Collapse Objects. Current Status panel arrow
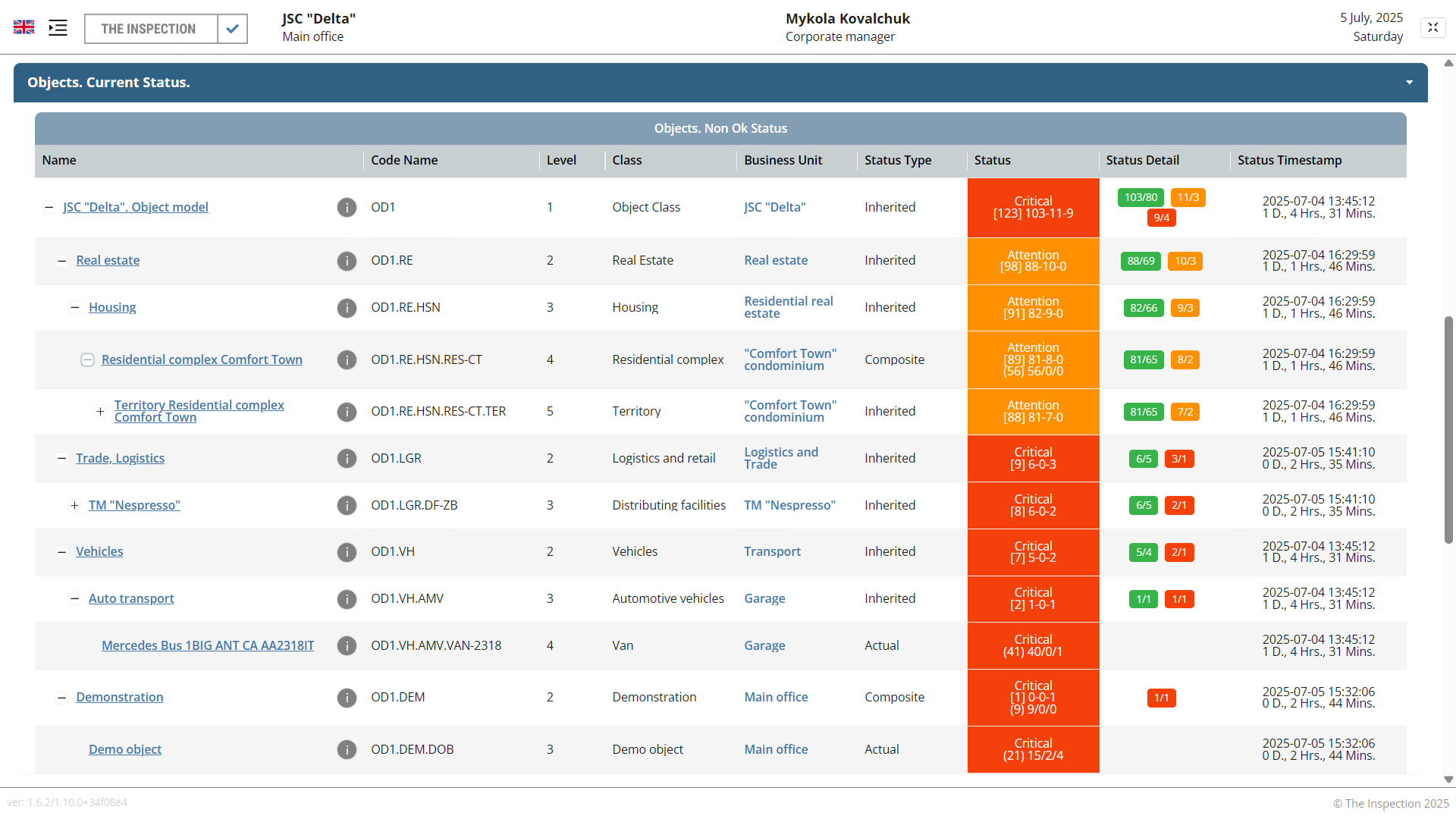 (1409, 83)
